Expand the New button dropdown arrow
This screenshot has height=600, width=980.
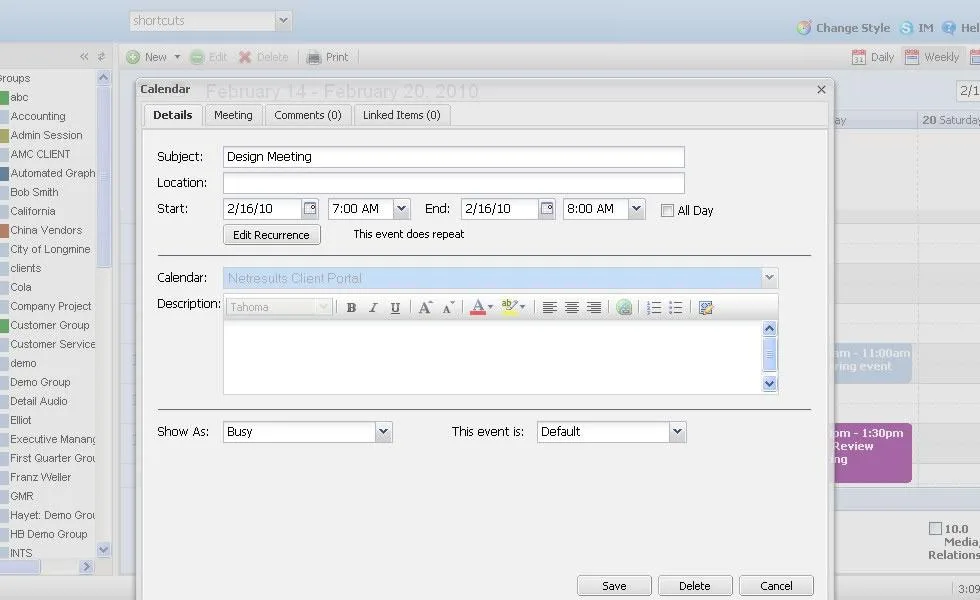tap(178, 57)
